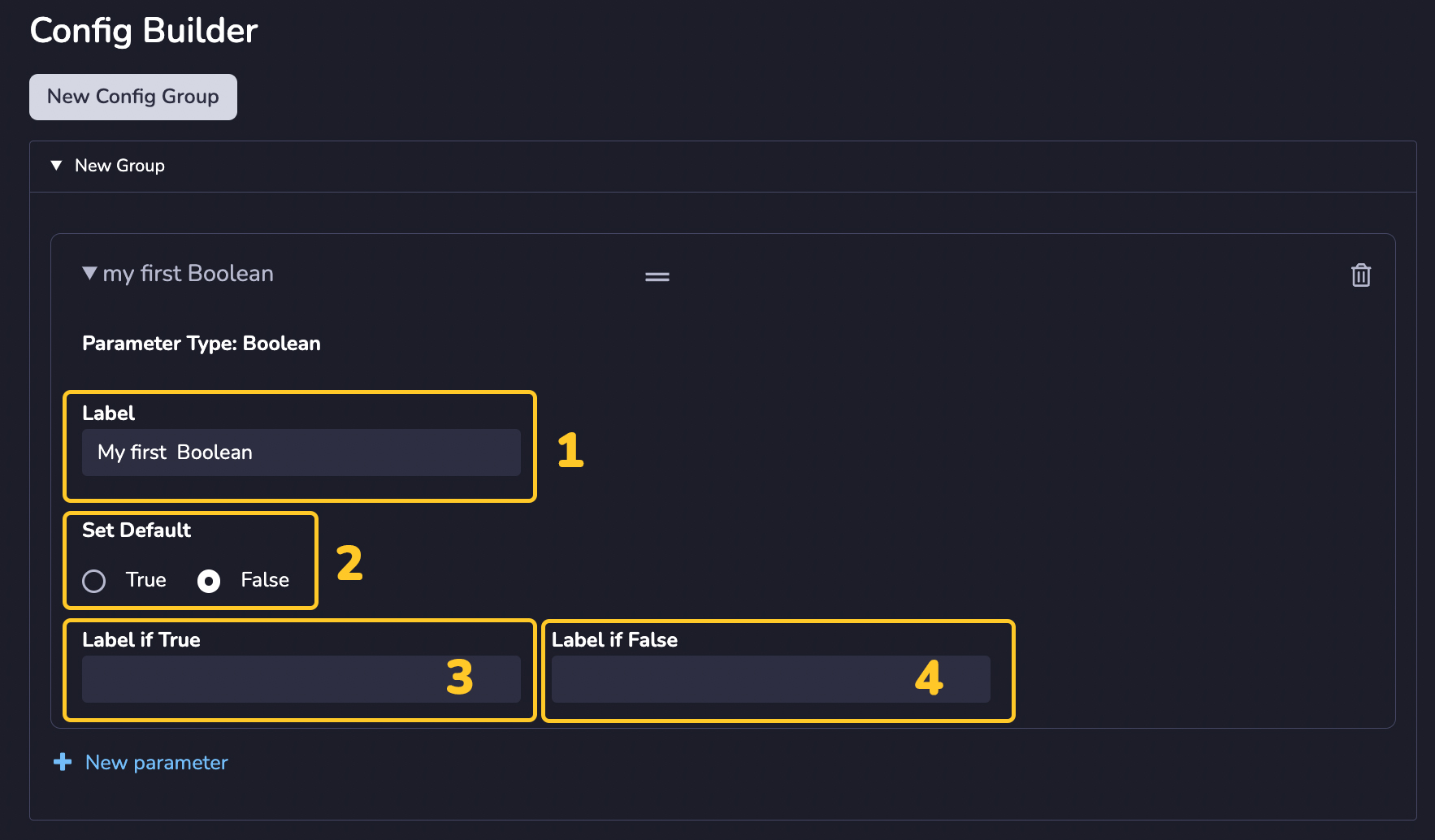Click the True option text label

tap(146, 580)
